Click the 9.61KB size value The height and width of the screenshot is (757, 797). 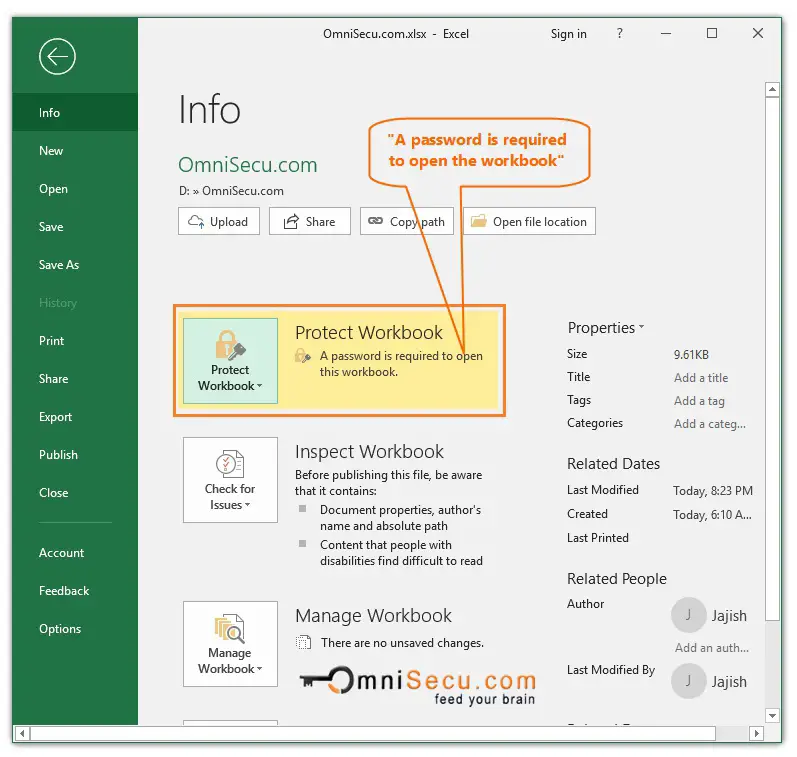coord(691,354)
